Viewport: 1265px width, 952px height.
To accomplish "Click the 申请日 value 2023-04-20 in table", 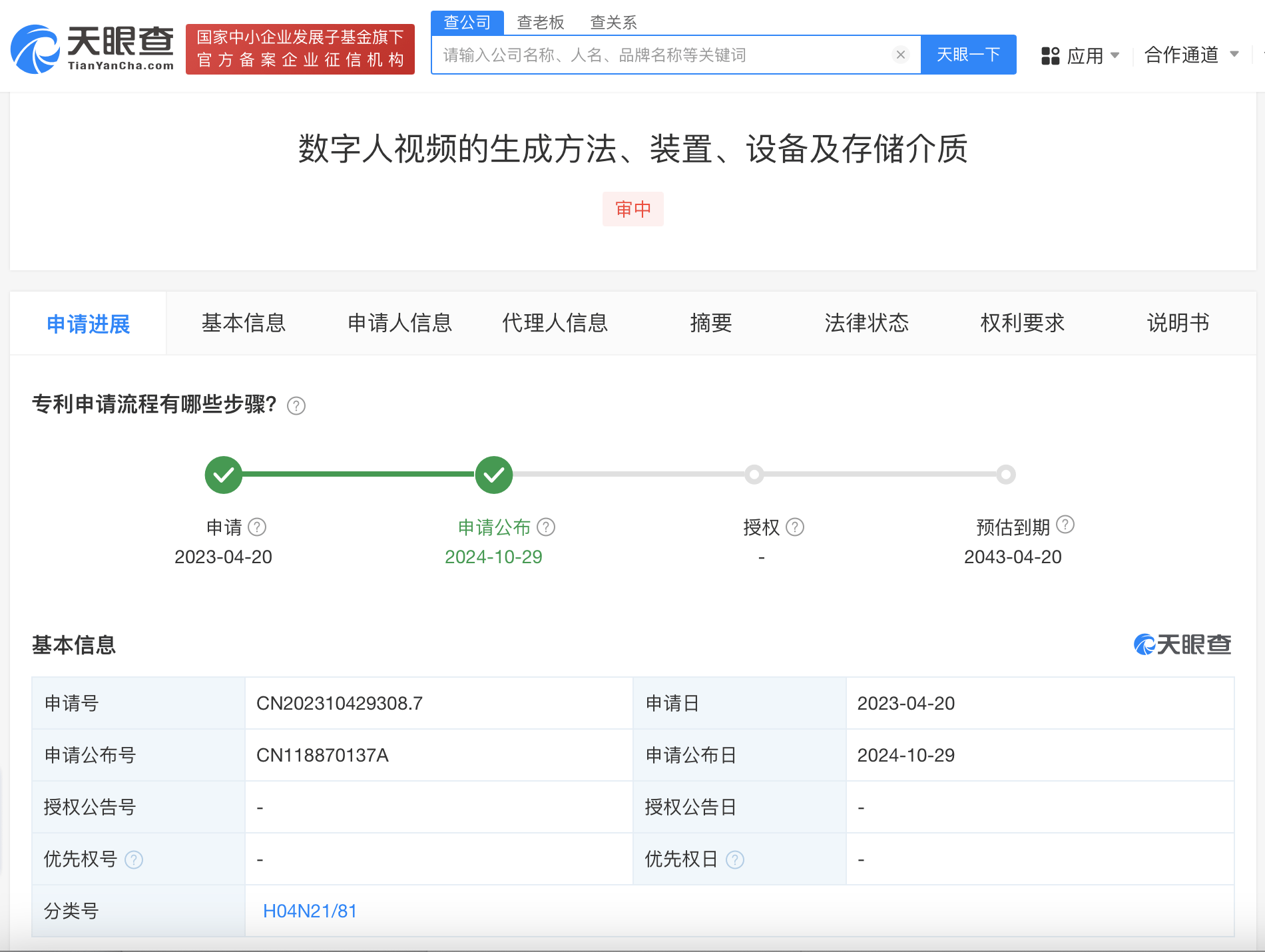I will tap(906, 703).
